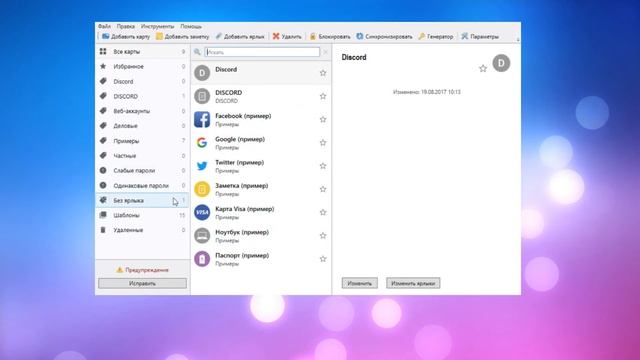Viewport: 640px width, 360px height.
Task: Click Синхронизировать in the toolbar
Action: [384, 36]
